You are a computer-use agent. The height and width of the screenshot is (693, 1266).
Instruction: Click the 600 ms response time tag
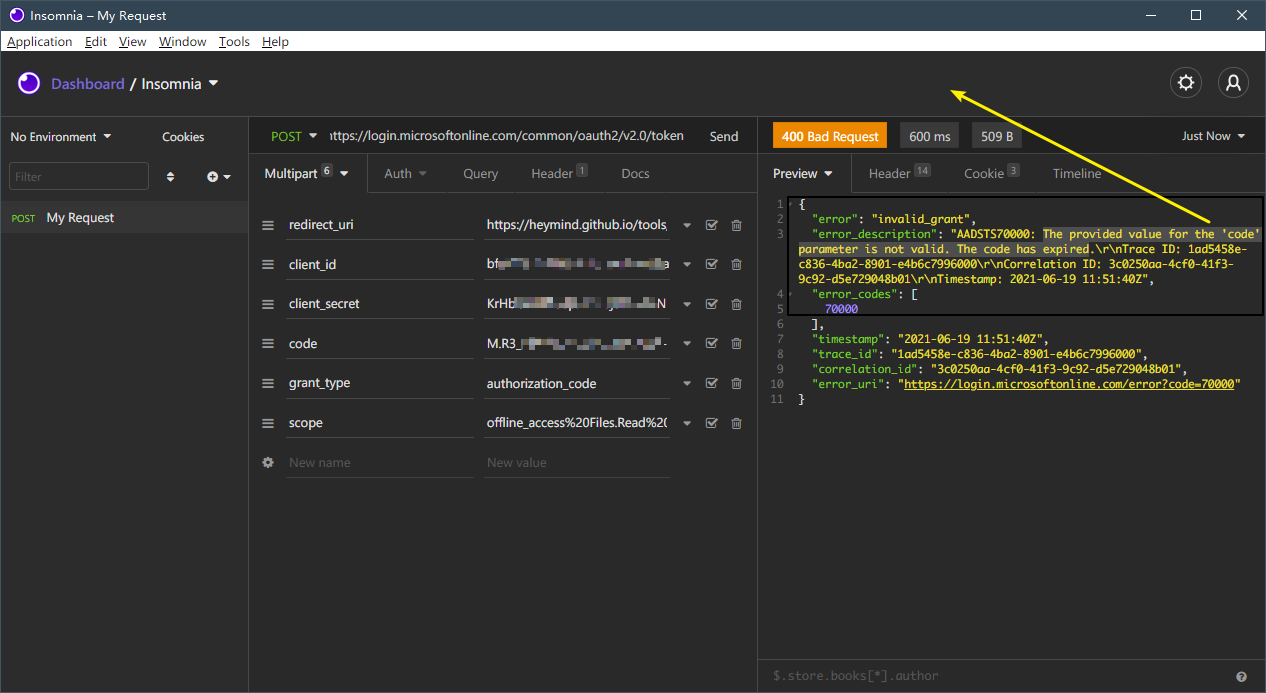point(929,136)
